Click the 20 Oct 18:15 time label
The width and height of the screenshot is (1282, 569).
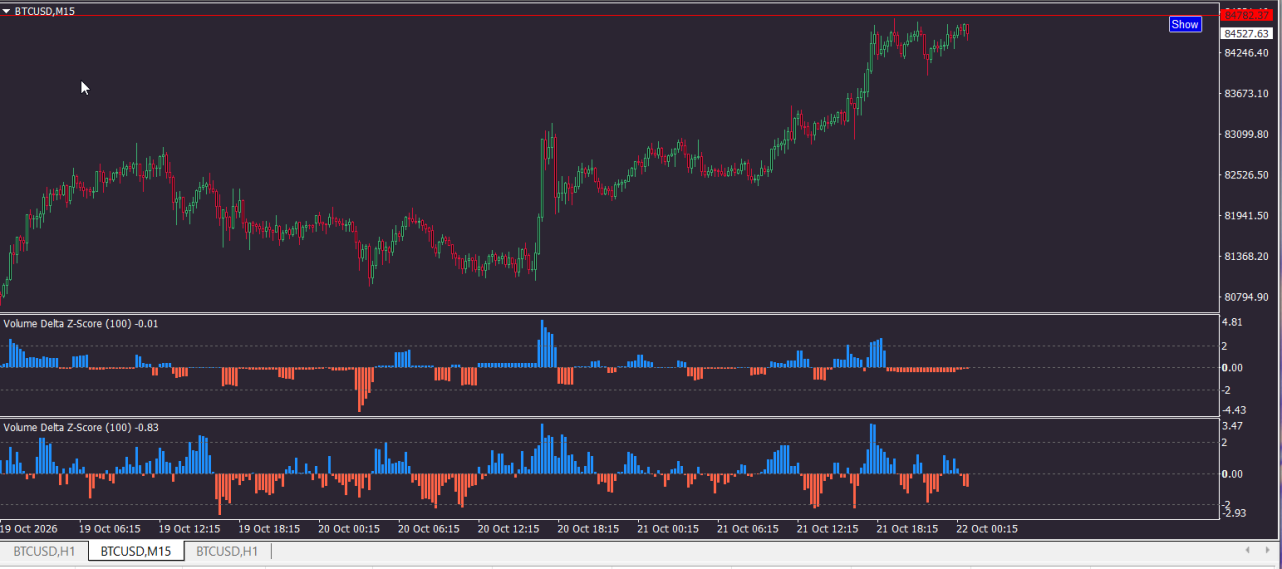point(589,528)
